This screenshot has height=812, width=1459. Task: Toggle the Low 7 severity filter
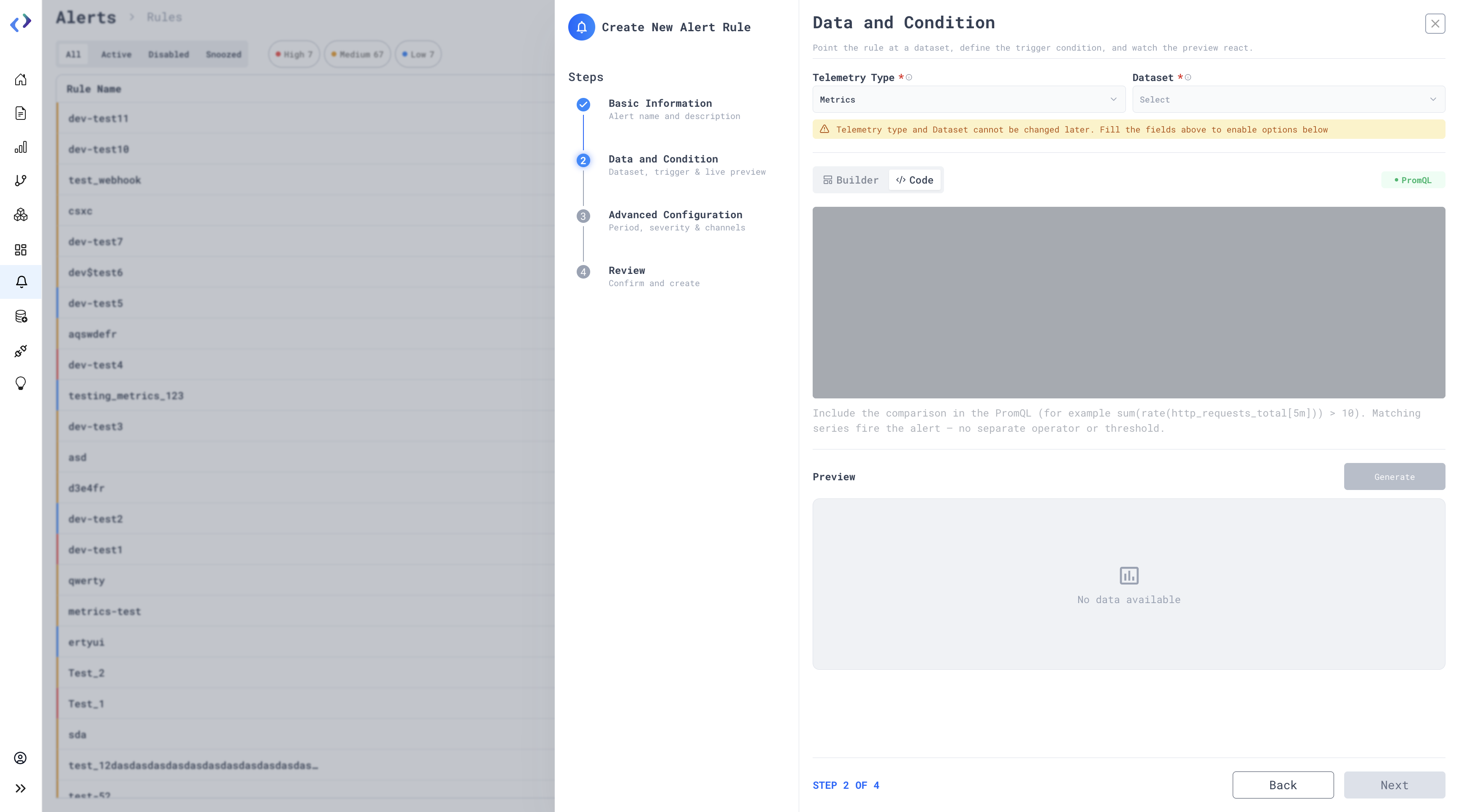(418, 54)
